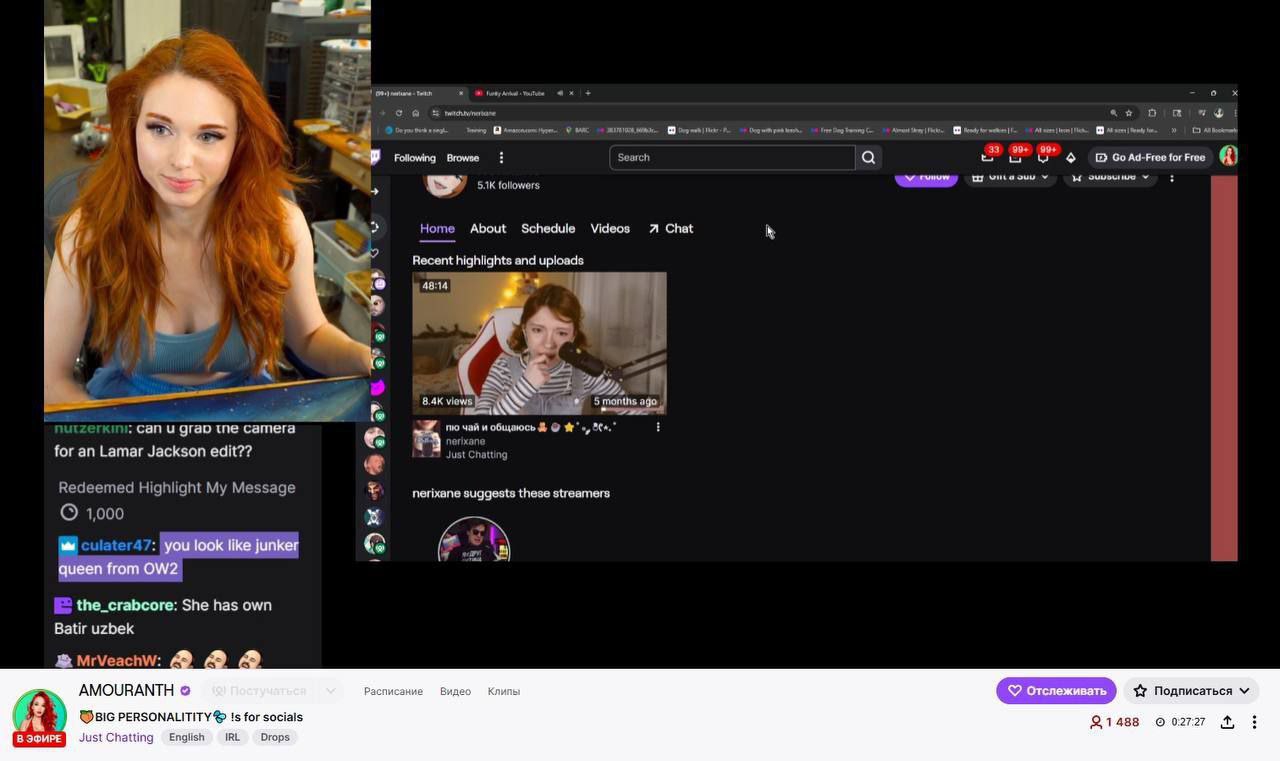Switch to the Videos channel tab
Viewport: 1280px width, 761px height.
point(610,229)
